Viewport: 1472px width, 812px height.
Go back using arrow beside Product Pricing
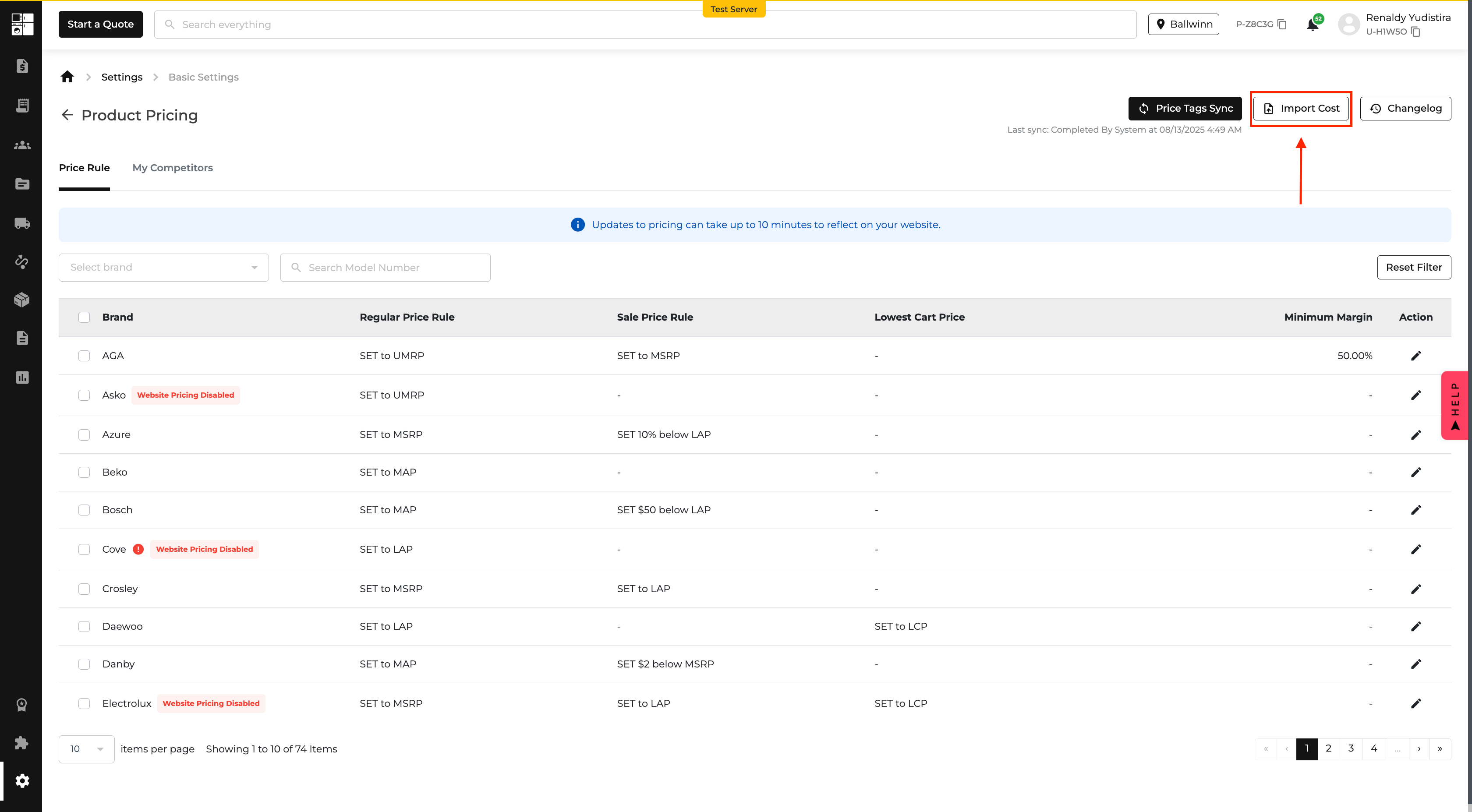click(x=67, y=115)
